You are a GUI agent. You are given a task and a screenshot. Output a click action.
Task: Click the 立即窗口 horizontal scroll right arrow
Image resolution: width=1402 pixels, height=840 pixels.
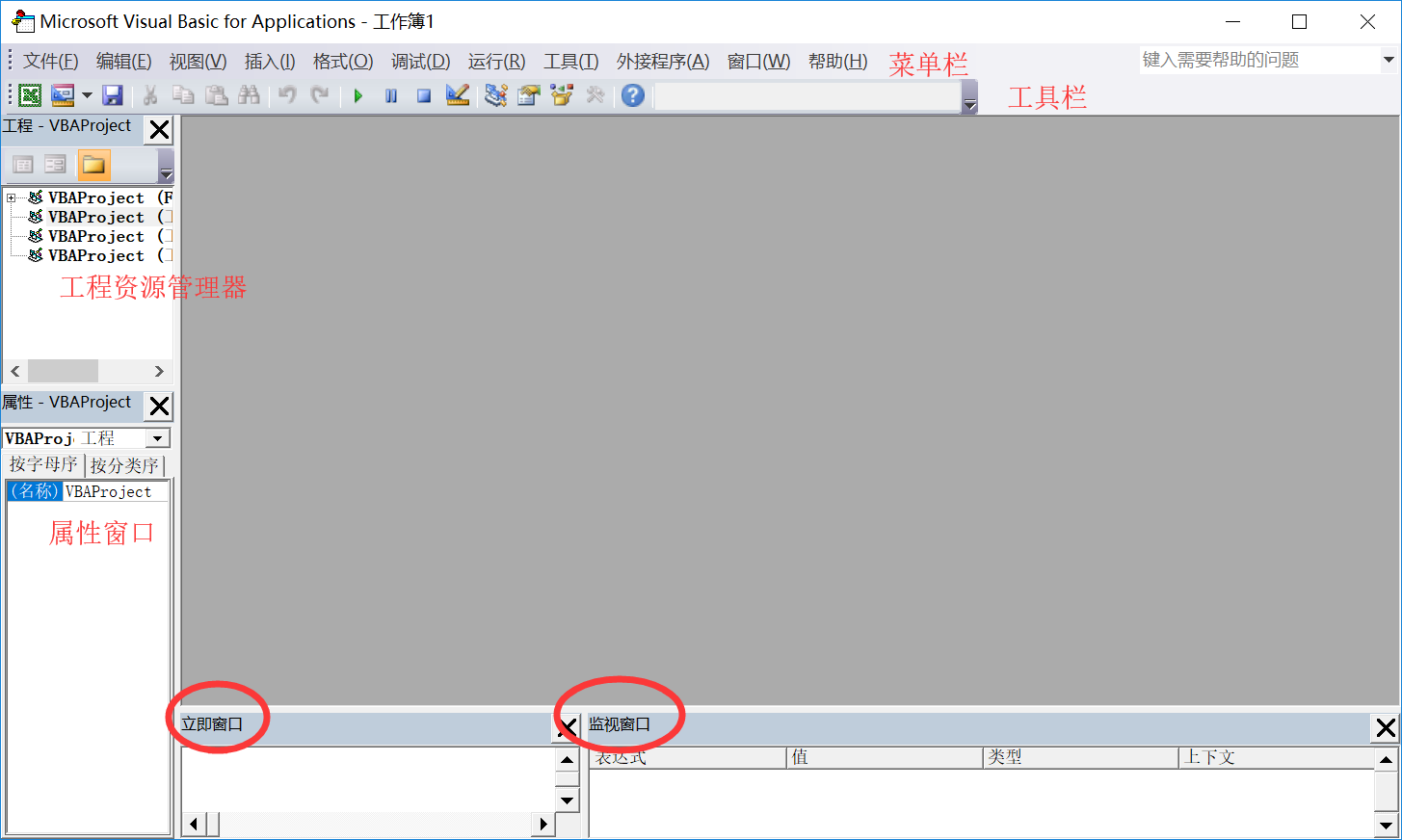click(x=543, y=824)
